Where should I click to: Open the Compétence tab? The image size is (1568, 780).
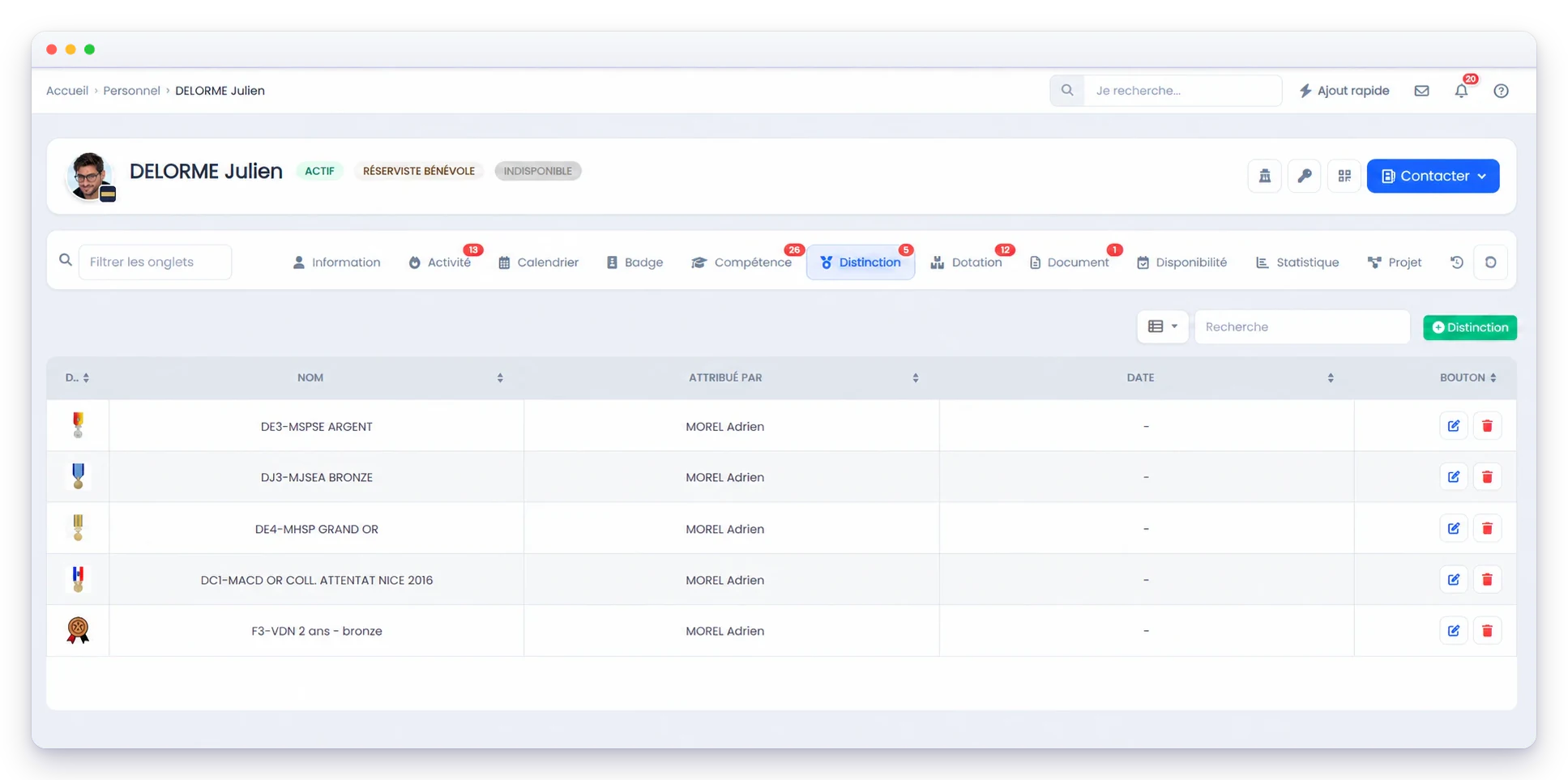741,262
